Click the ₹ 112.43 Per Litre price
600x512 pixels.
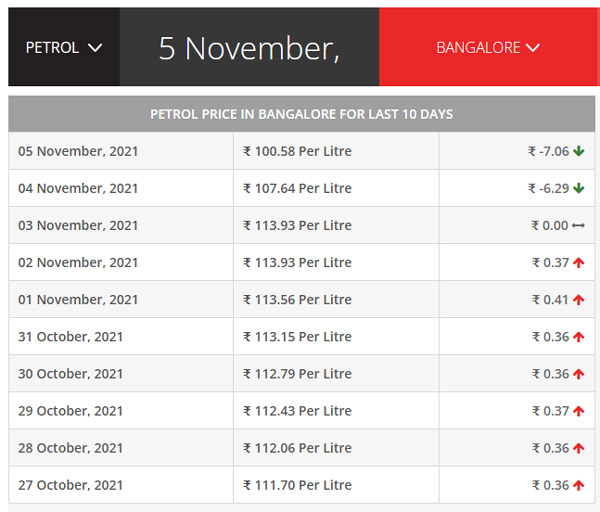[297, 411]
